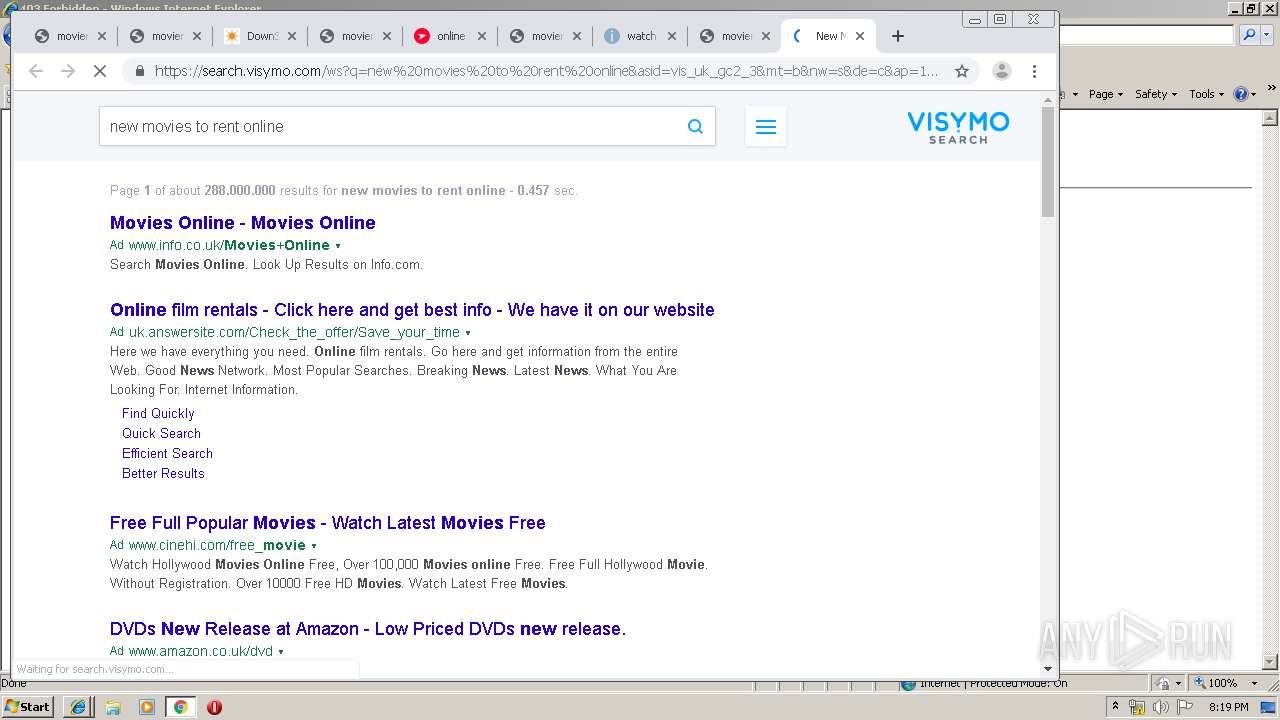Click the volume speaker tray icon
The width and height of the screenshot is (1280, 720).
click(1161, 707)
